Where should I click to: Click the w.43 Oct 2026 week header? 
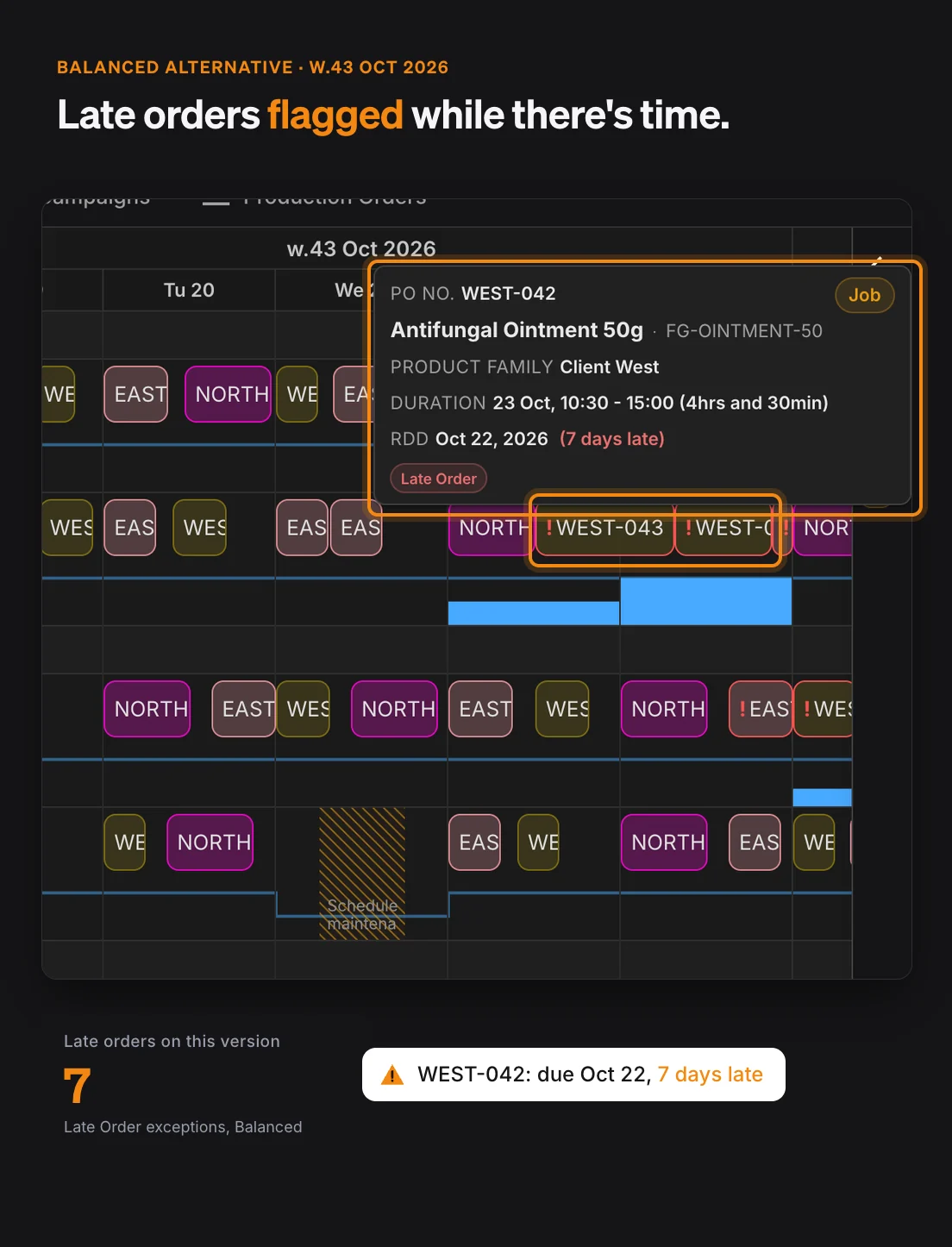point(361,248)
